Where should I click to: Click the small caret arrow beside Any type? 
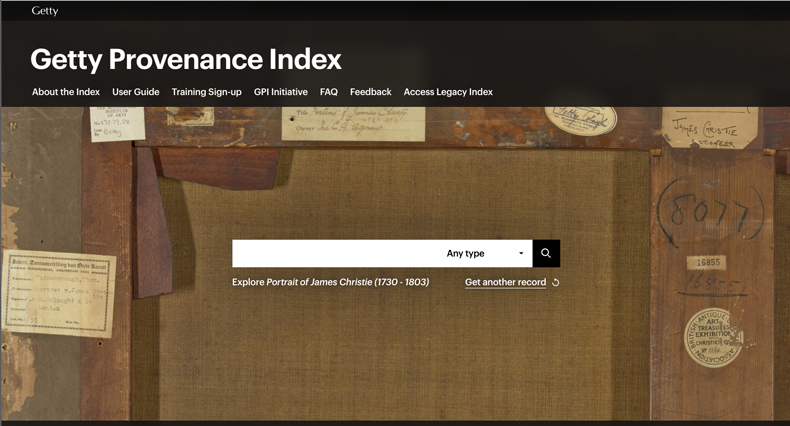[521, 254]
